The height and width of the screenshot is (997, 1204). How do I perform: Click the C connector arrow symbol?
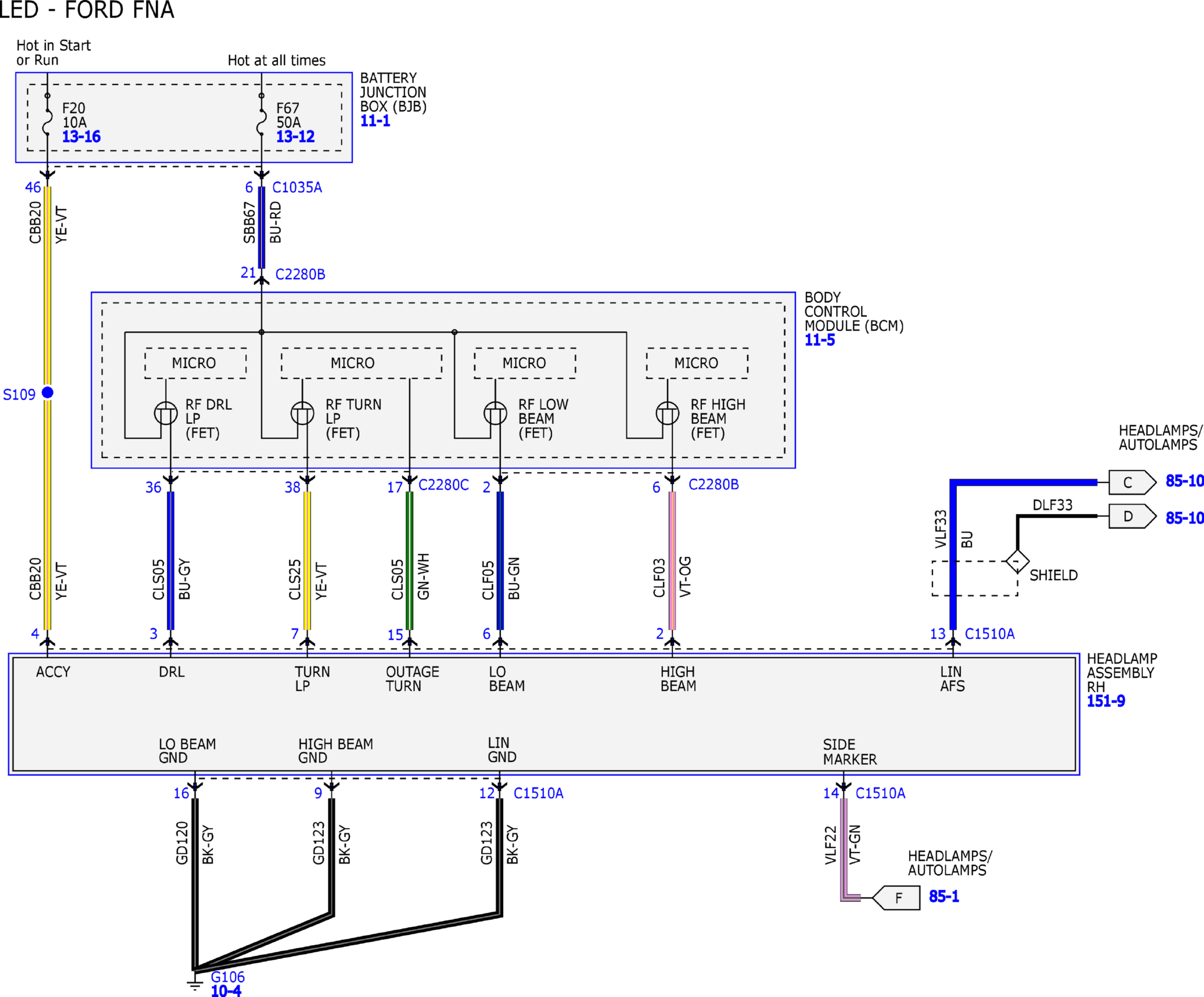1132,483
